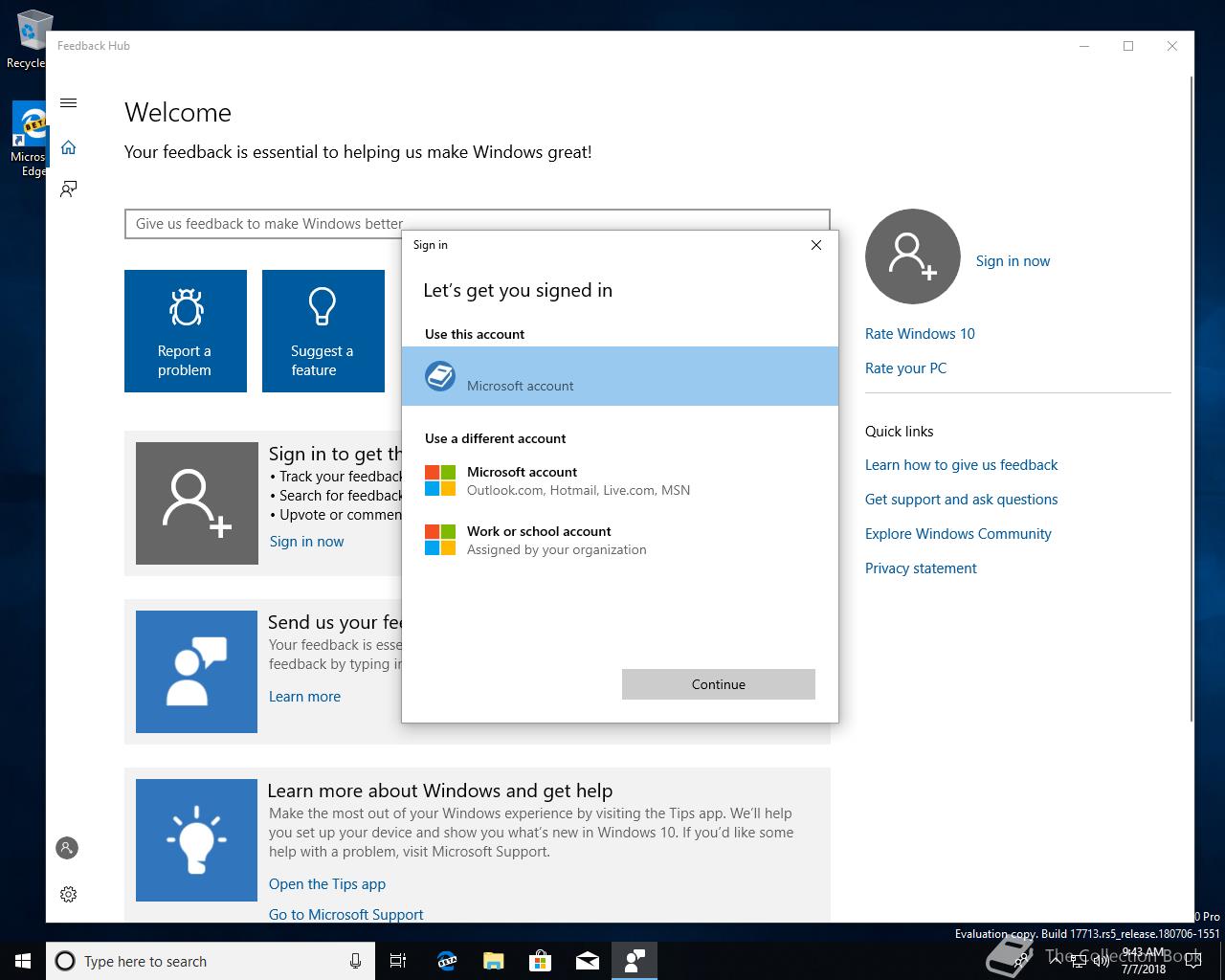The width and height of the screenshot is (1225, 980).
Task: Click the lightbulb Tips card image
Action: (x=196, y=840)
